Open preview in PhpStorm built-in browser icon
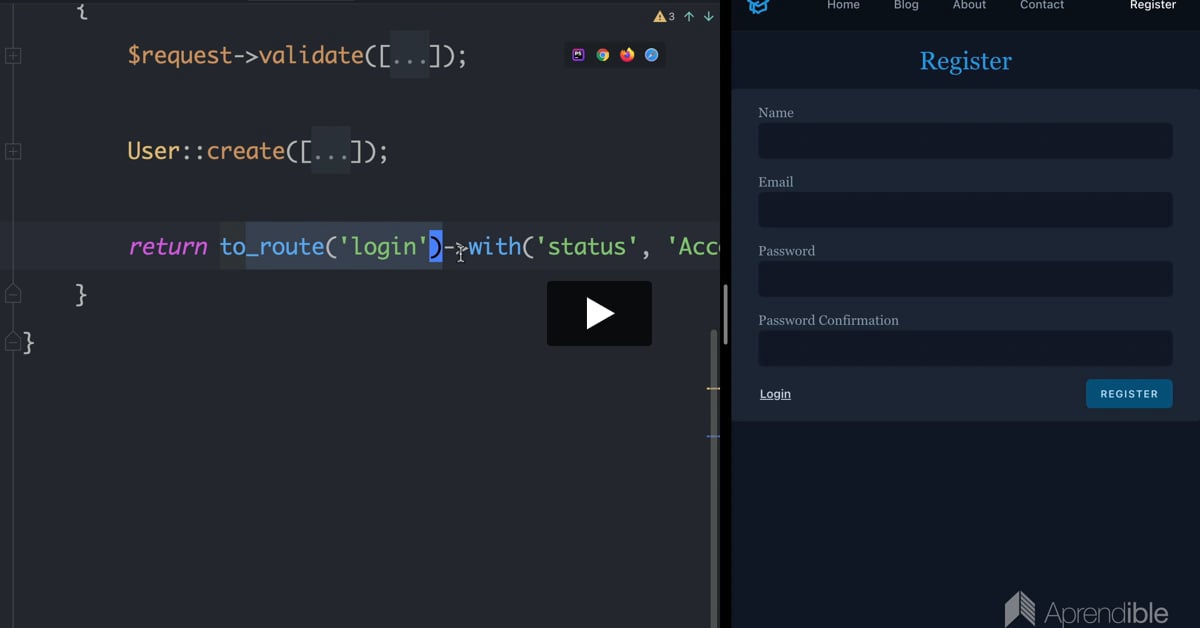The image size is (1200, 628). [578, 55]
